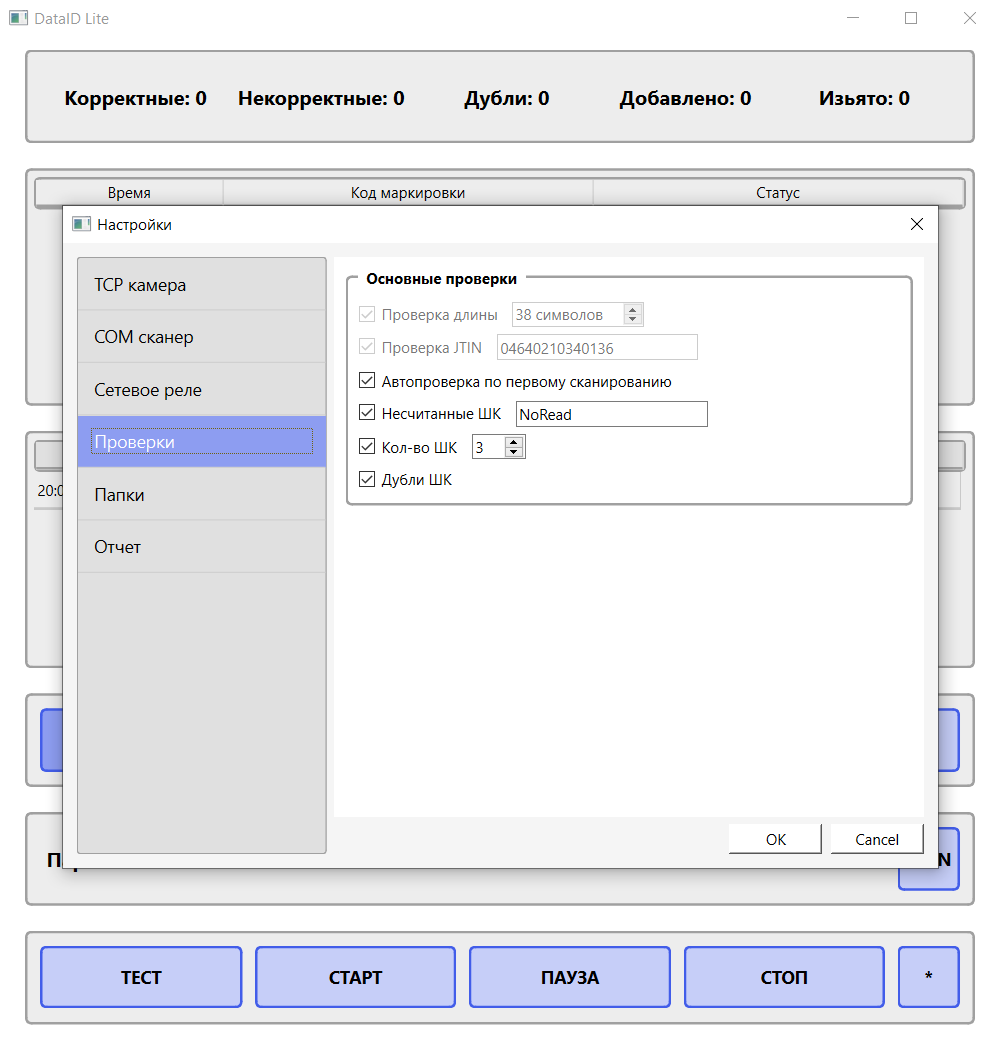This screenshot has height=1037, width=1000.
Task: Click the Настройки dialog title icon
Action: pos(82,224)
